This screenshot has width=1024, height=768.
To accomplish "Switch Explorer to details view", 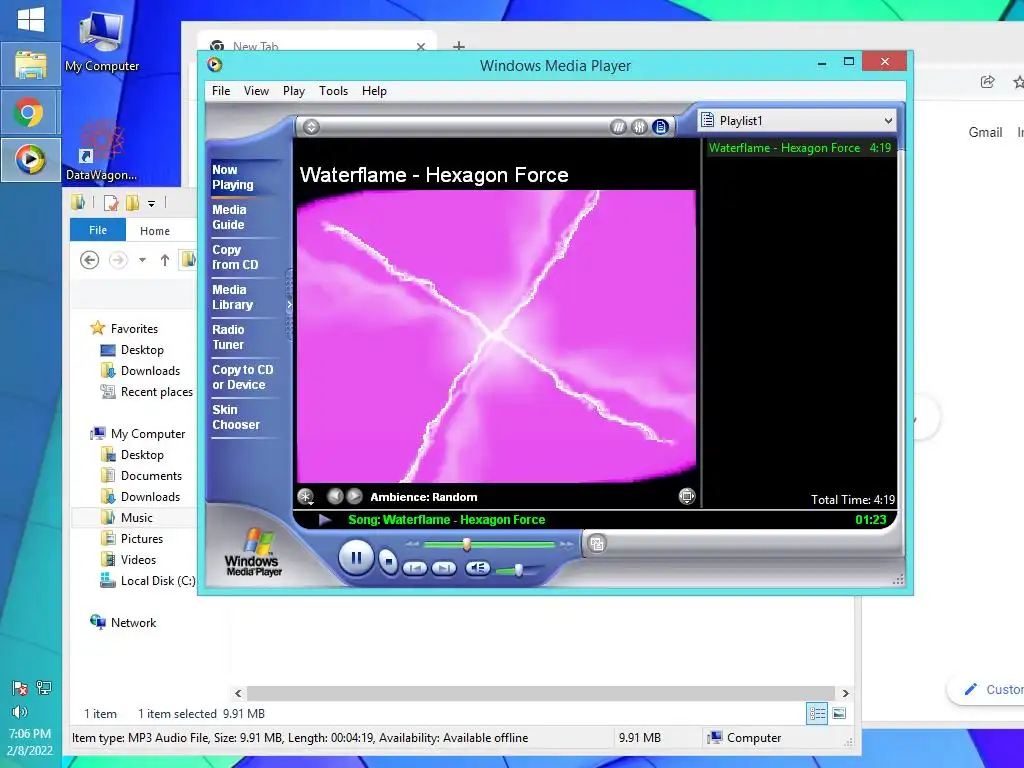I will tap(817, 713).
